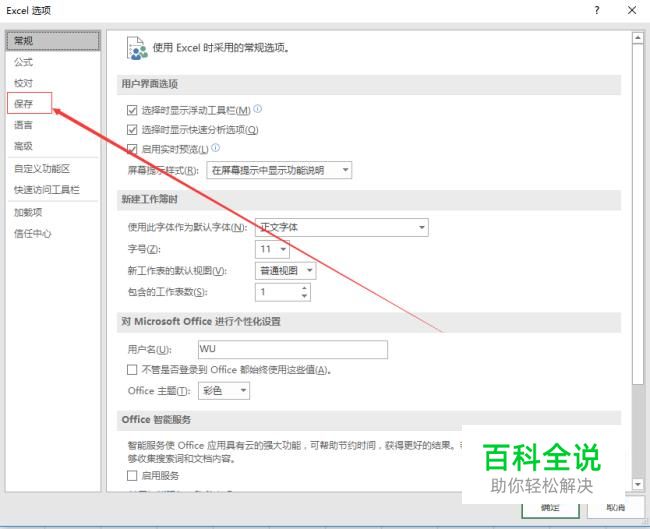This screenshot has width=650, height=529.
Task: Click the 确定 button
Action: 550,508
